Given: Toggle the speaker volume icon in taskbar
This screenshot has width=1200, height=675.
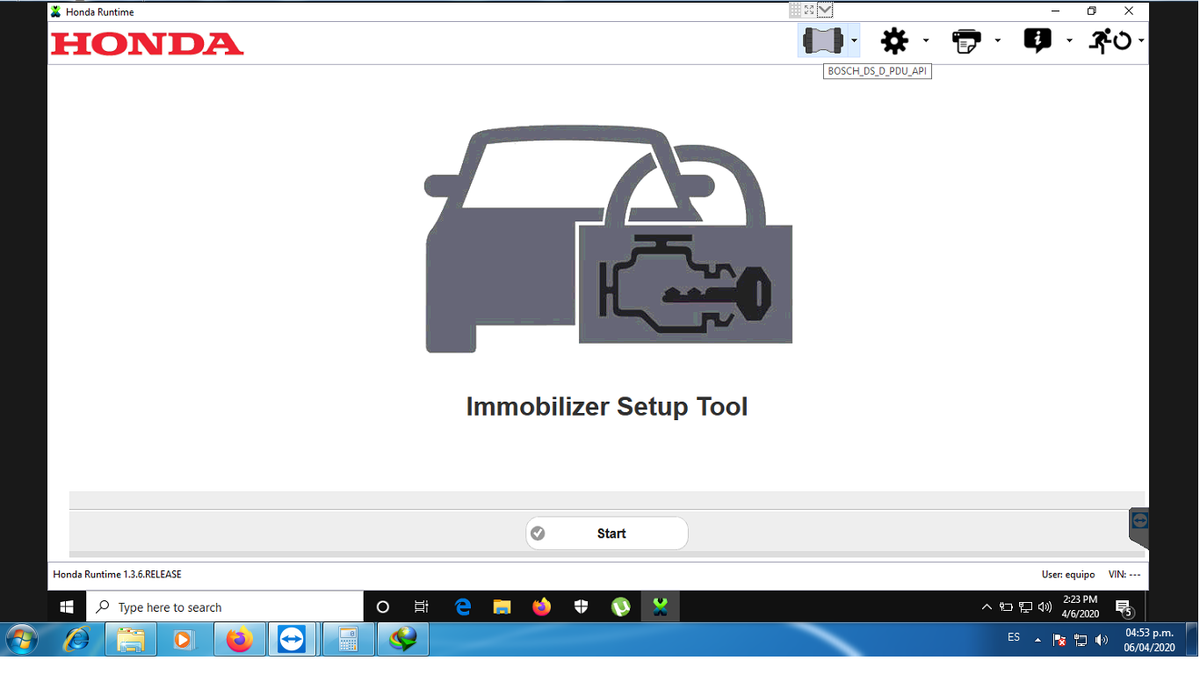Looking at the screenshot, I should [x=1044, y=606].
